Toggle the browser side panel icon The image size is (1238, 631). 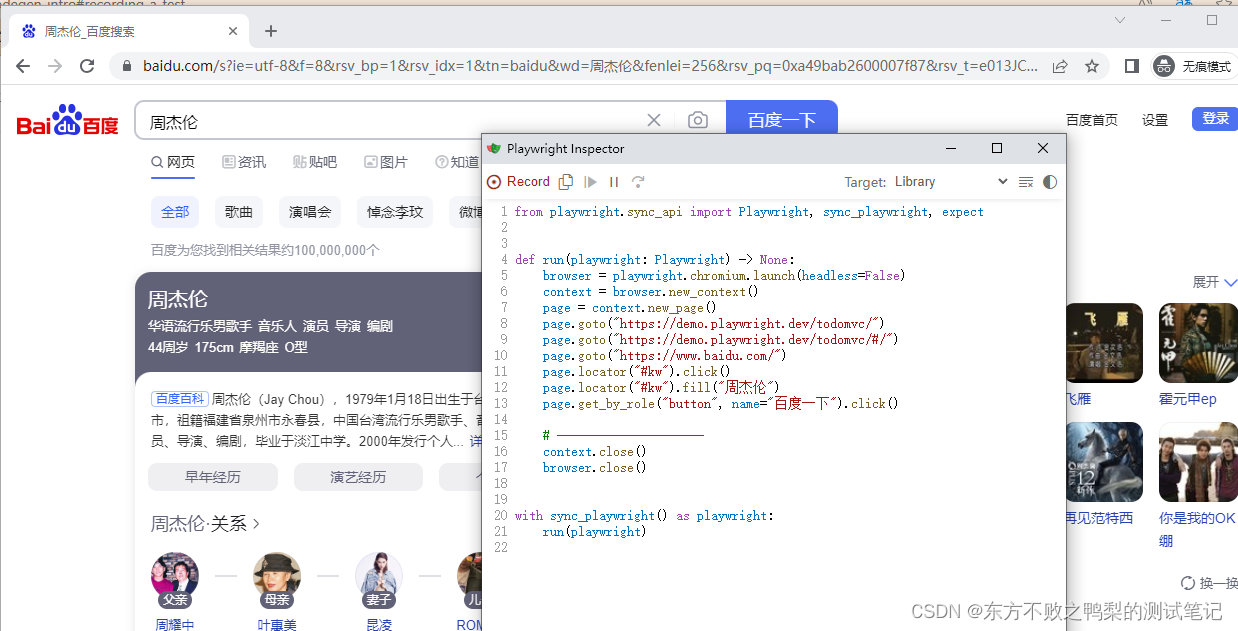tap(1132, 66)
